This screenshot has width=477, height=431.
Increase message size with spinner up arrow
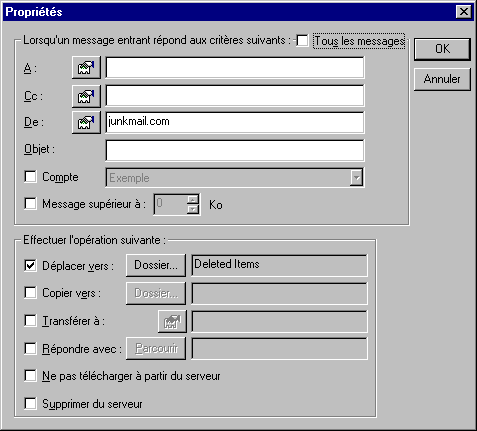point(193,200)
